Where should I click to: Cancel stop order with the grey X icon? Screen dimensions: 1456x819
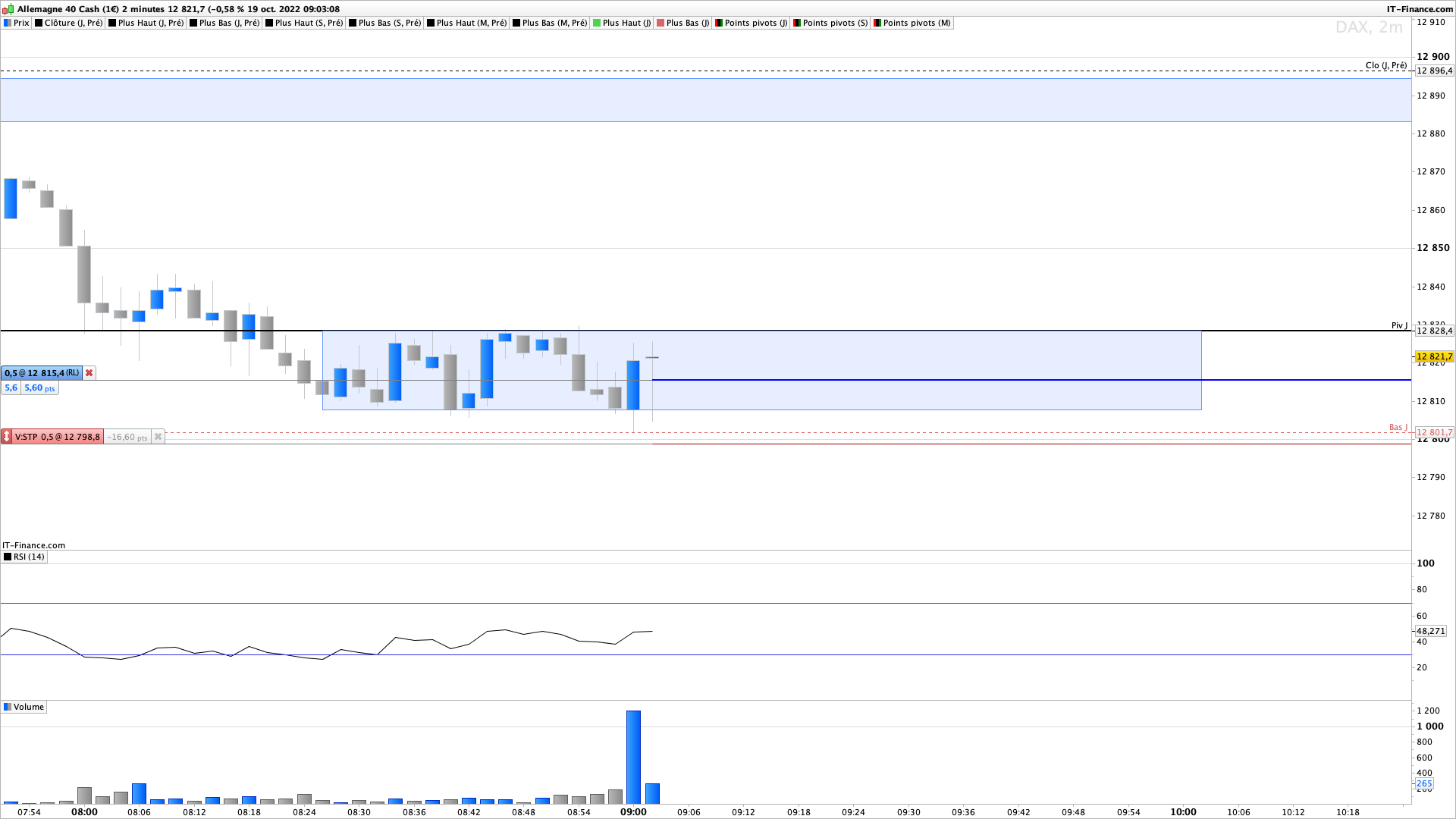[158, 437]
